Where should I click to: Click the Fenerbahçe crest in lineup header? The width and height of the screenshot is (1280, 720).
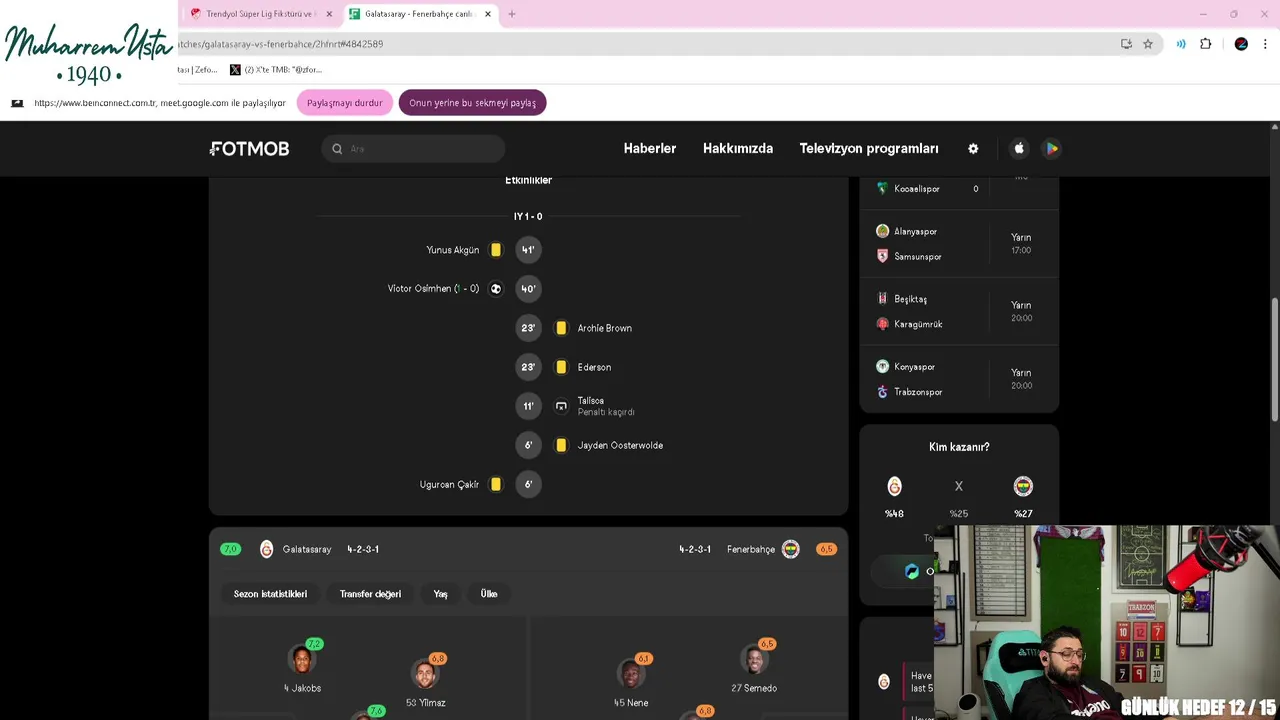791,549
